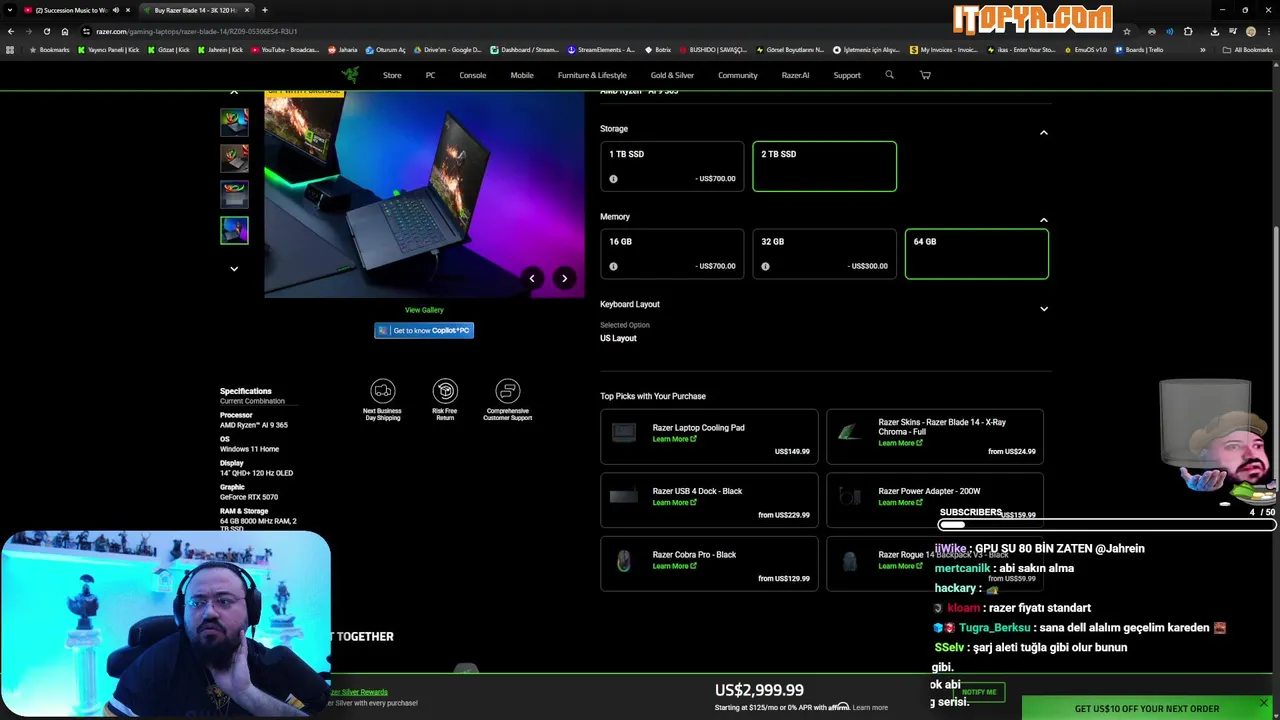
Task: Dismiss the US$10 off next order banner
Action: 1264,703
